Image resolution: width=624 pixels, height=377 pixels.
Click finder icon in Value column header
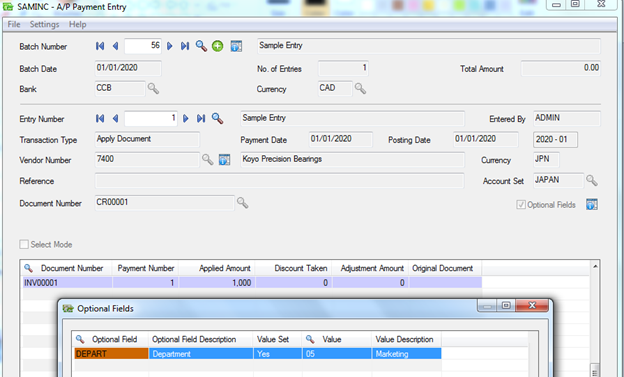[310, 339]
